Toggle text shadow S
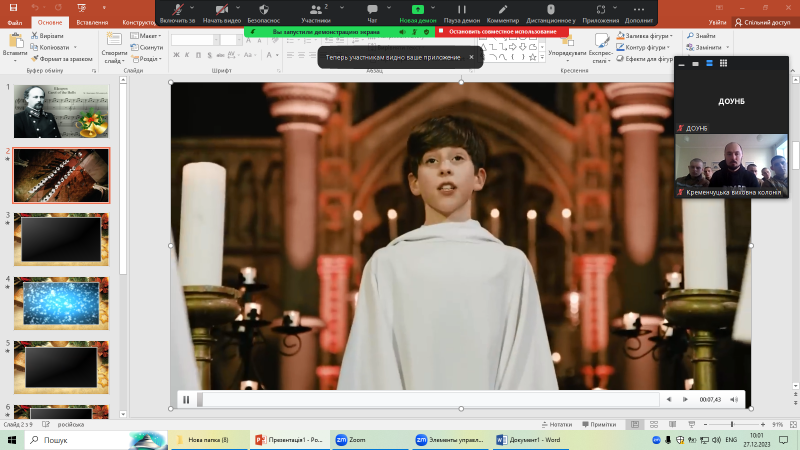The height and width of the screenshot is (450, 800). [x=209, y=55]
